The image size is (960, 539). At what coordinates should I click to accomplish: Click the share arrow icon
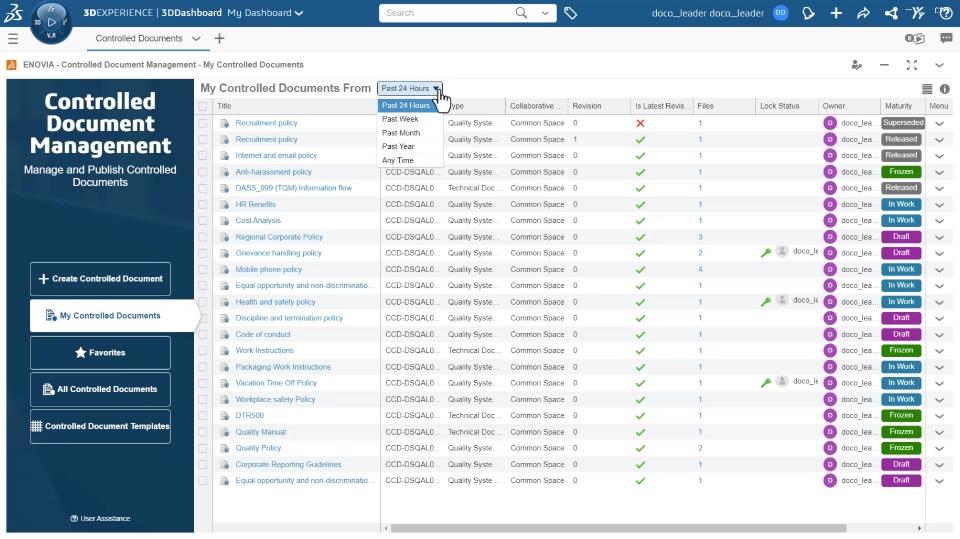[863, 13]
